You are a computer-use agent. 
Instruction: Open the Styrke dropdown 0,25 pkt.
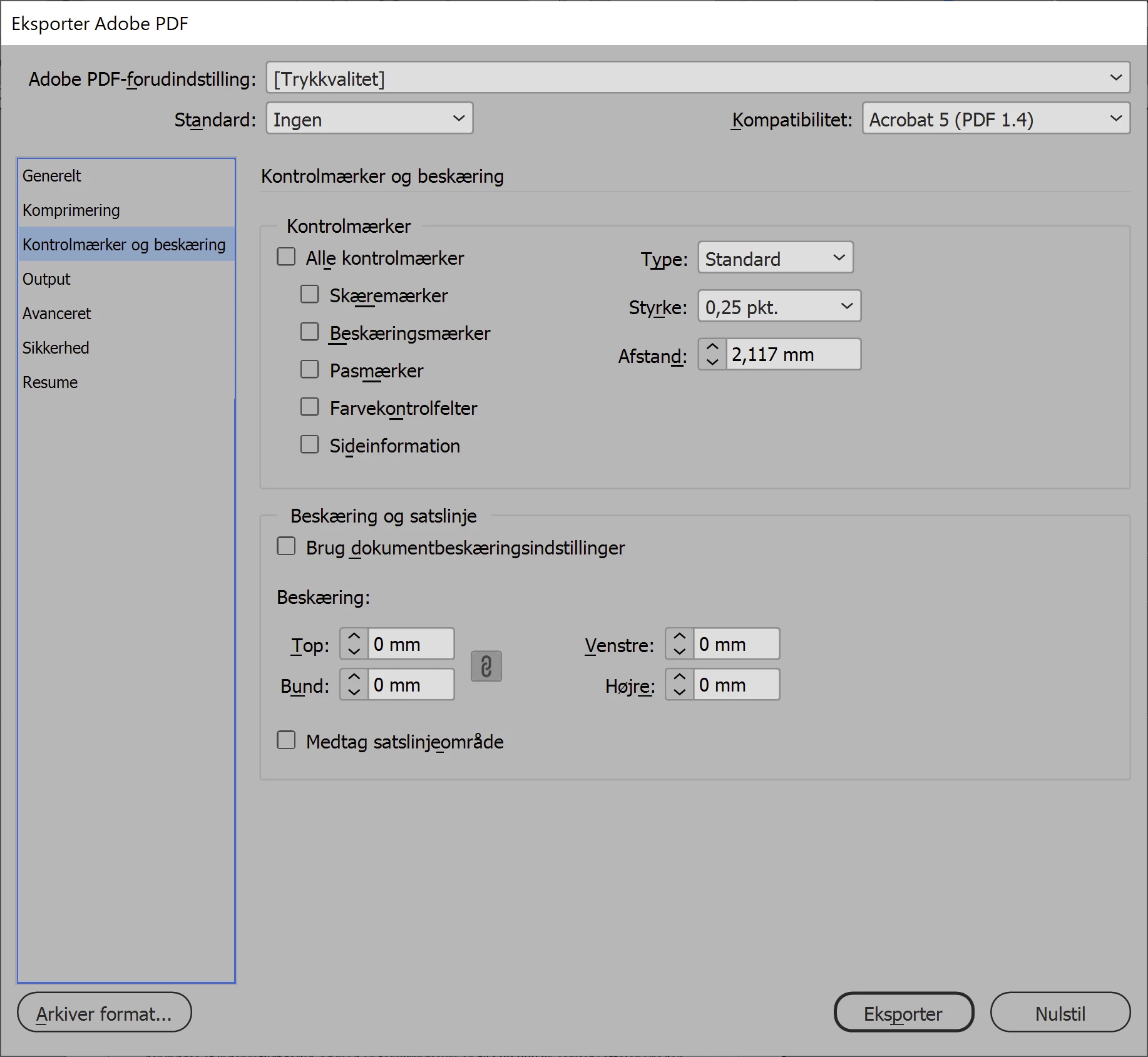pos(779,306)
